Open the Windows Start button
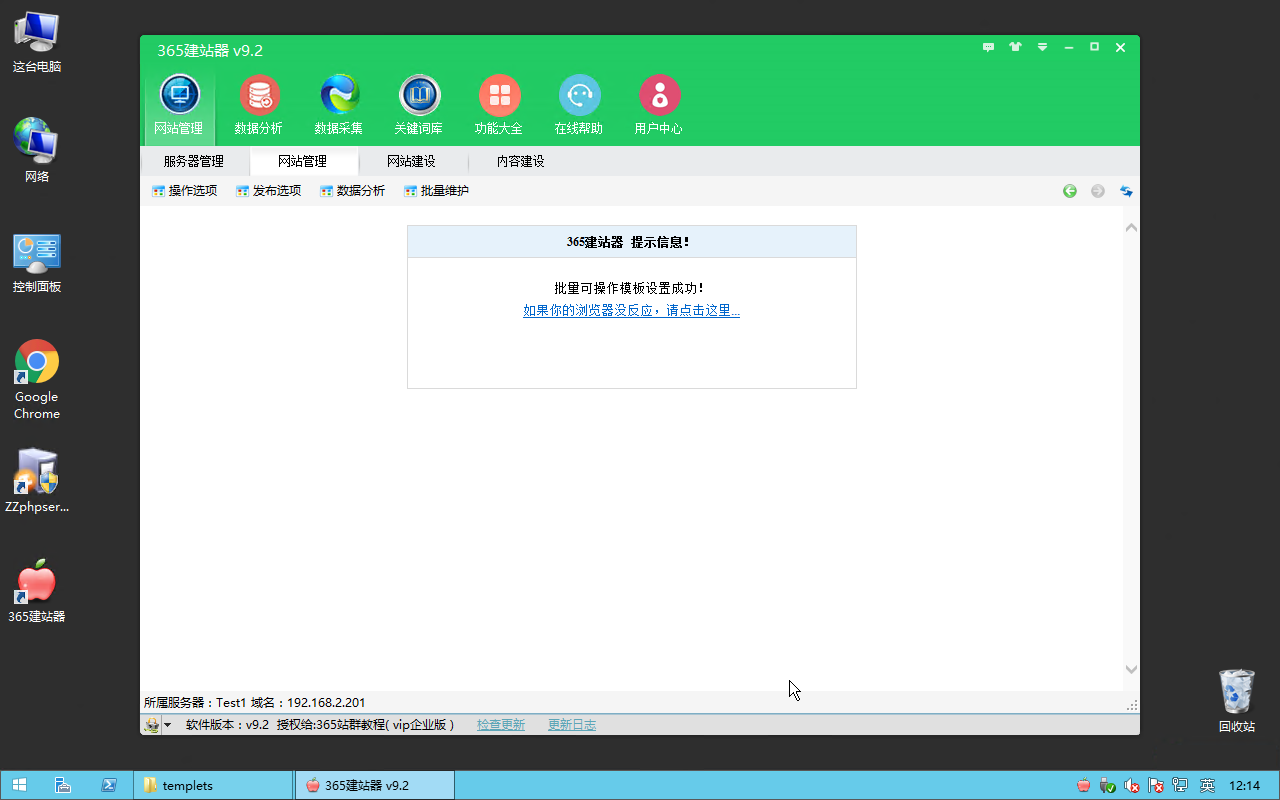 [x=19, y=785]
